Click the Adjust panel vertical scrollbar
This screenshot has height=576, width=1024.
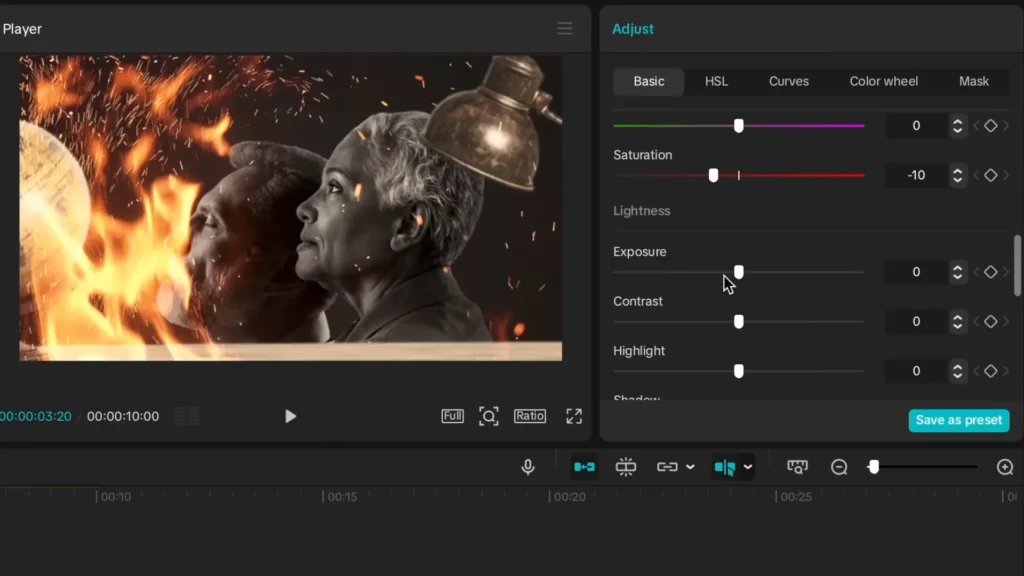coord(1017,265)
